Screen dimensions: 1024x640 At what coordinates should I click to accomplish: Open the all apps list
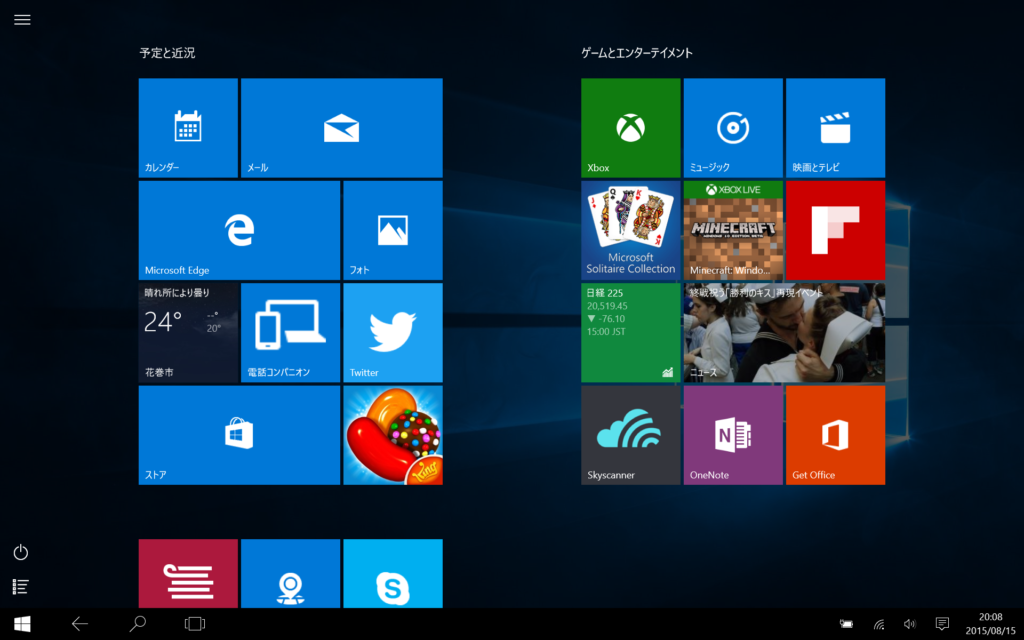(20, 587)
